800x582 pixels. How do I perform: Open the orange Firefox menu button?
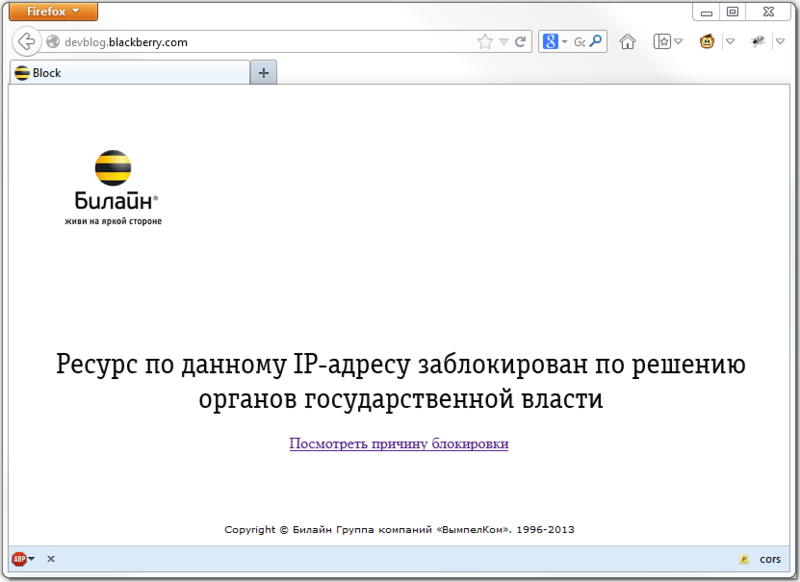click(53, 11)
